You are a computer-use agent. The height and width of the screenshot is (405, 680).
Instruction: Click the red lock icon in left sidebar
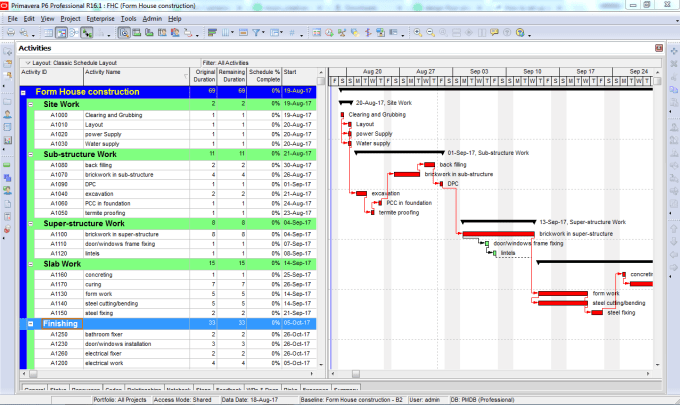click(x=7, y=229)
